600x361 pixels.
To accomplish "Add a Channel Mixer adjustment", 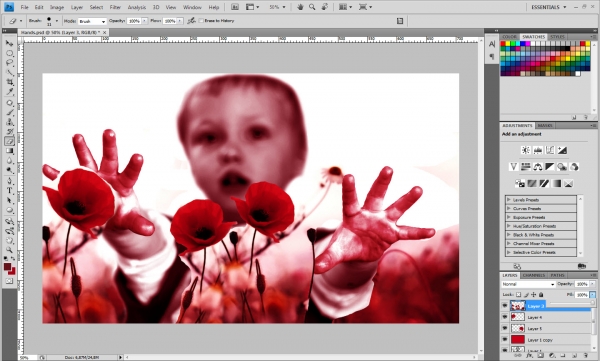I will (x=574, y=167).
